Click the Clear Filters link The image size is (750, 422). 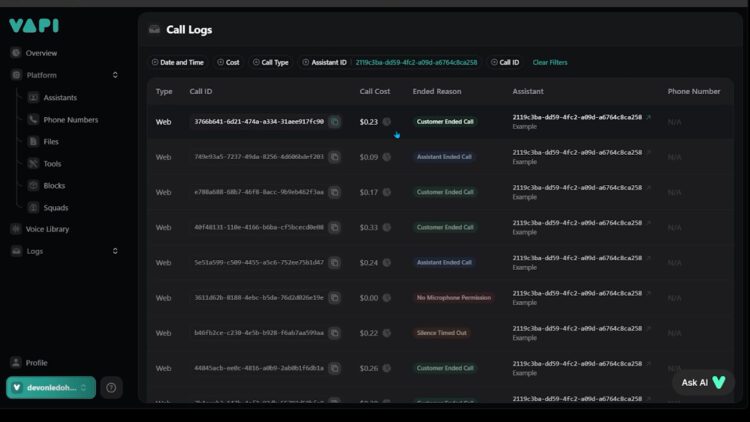coord(549,62)
